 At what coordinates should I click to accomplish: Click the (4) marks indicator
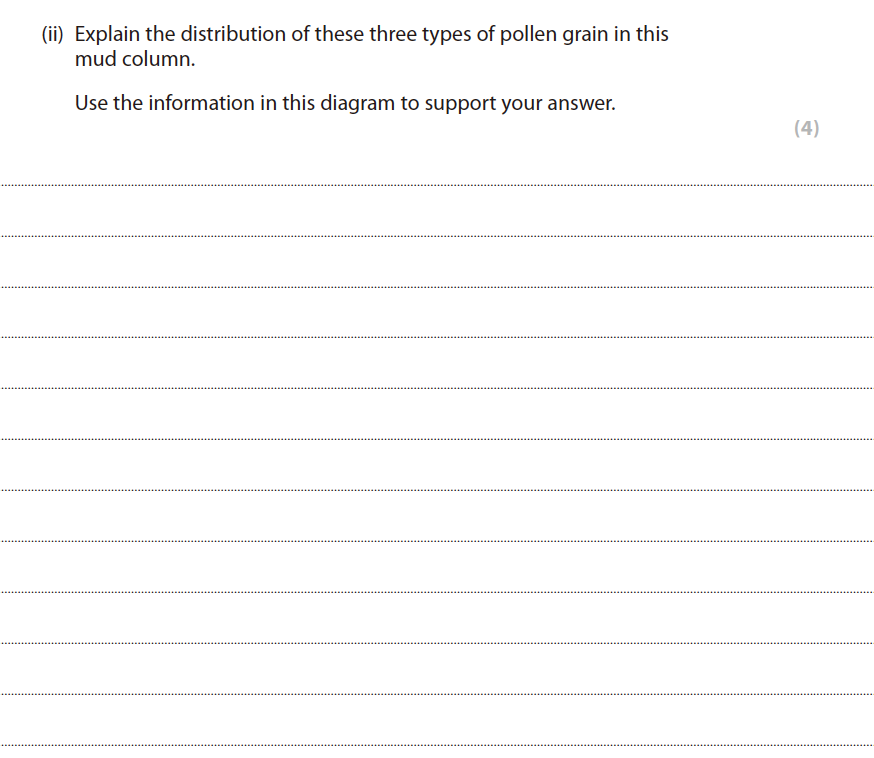coord(806,128)
